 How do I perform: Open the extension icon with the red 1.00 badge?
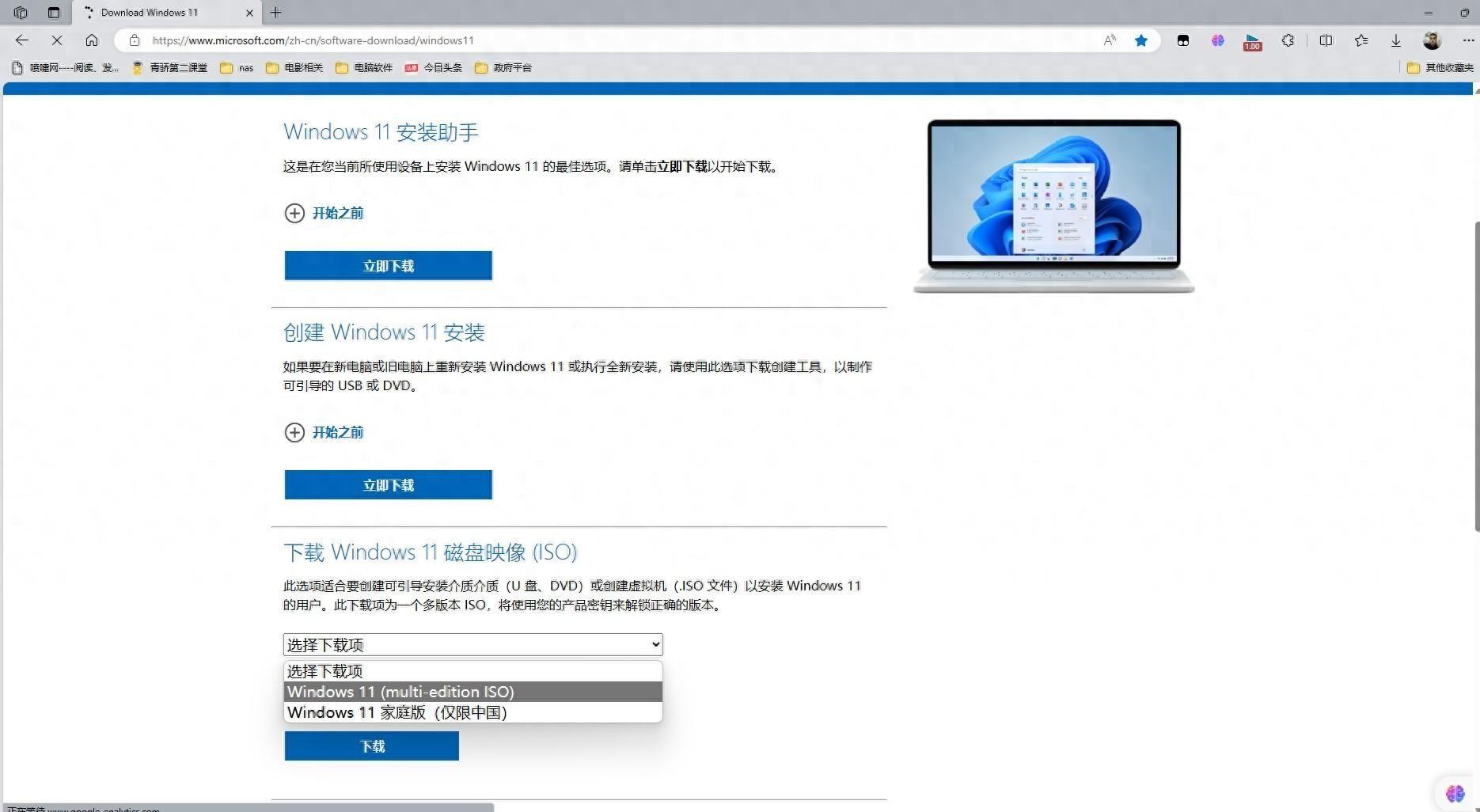click(x=1252, y=42)
